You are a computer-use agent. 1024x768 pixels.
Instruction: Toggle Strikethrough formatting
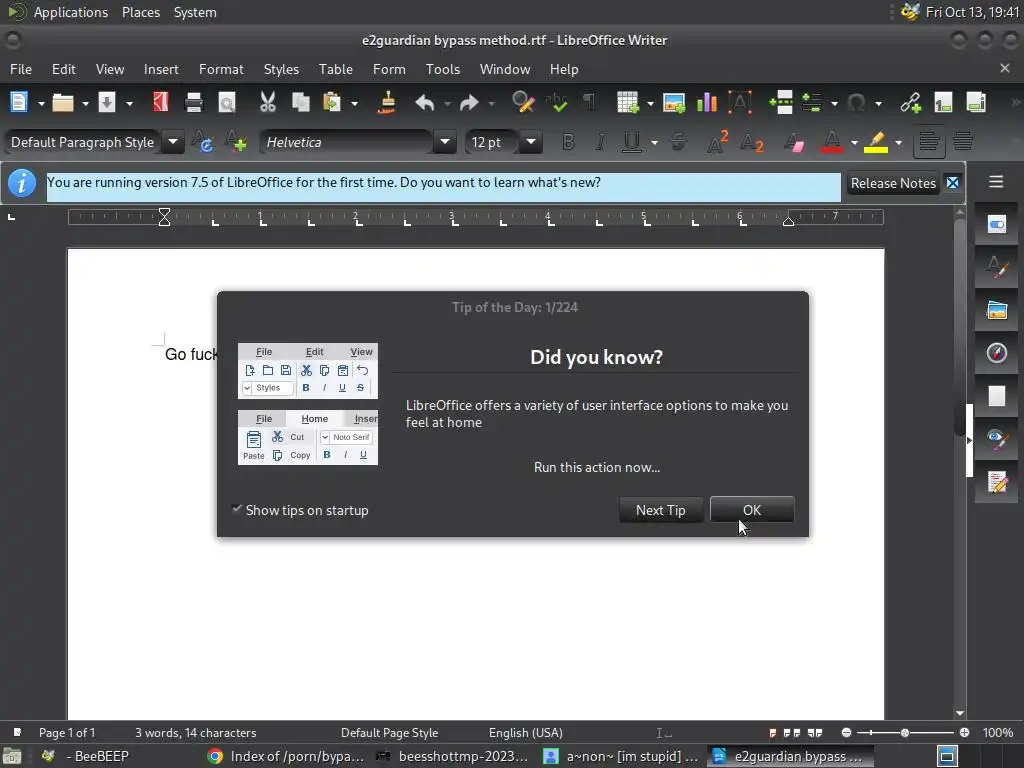pyautogui.click(x=679, y=142)
